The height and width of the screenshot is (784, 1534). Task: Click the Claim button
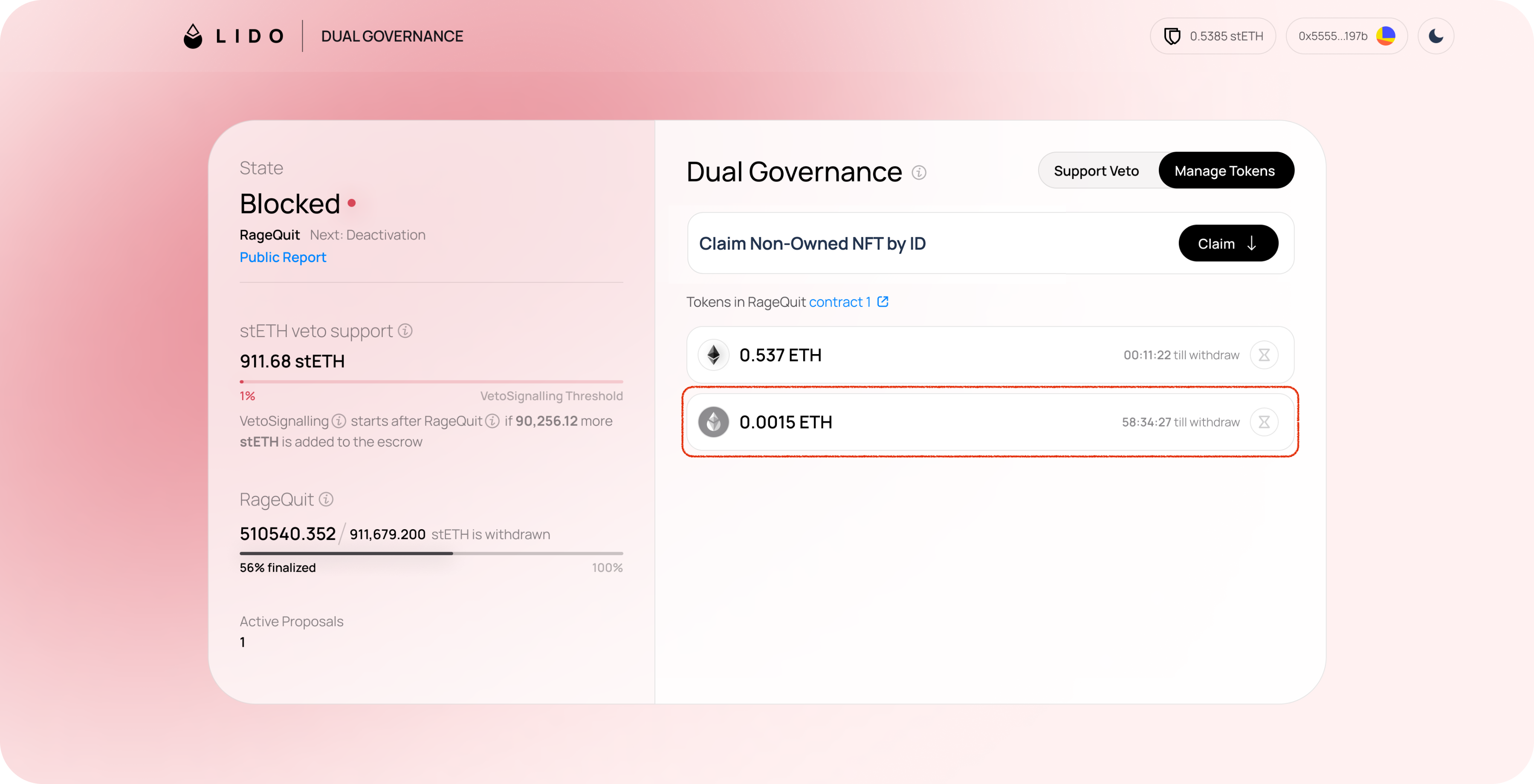pos(1228,243)
